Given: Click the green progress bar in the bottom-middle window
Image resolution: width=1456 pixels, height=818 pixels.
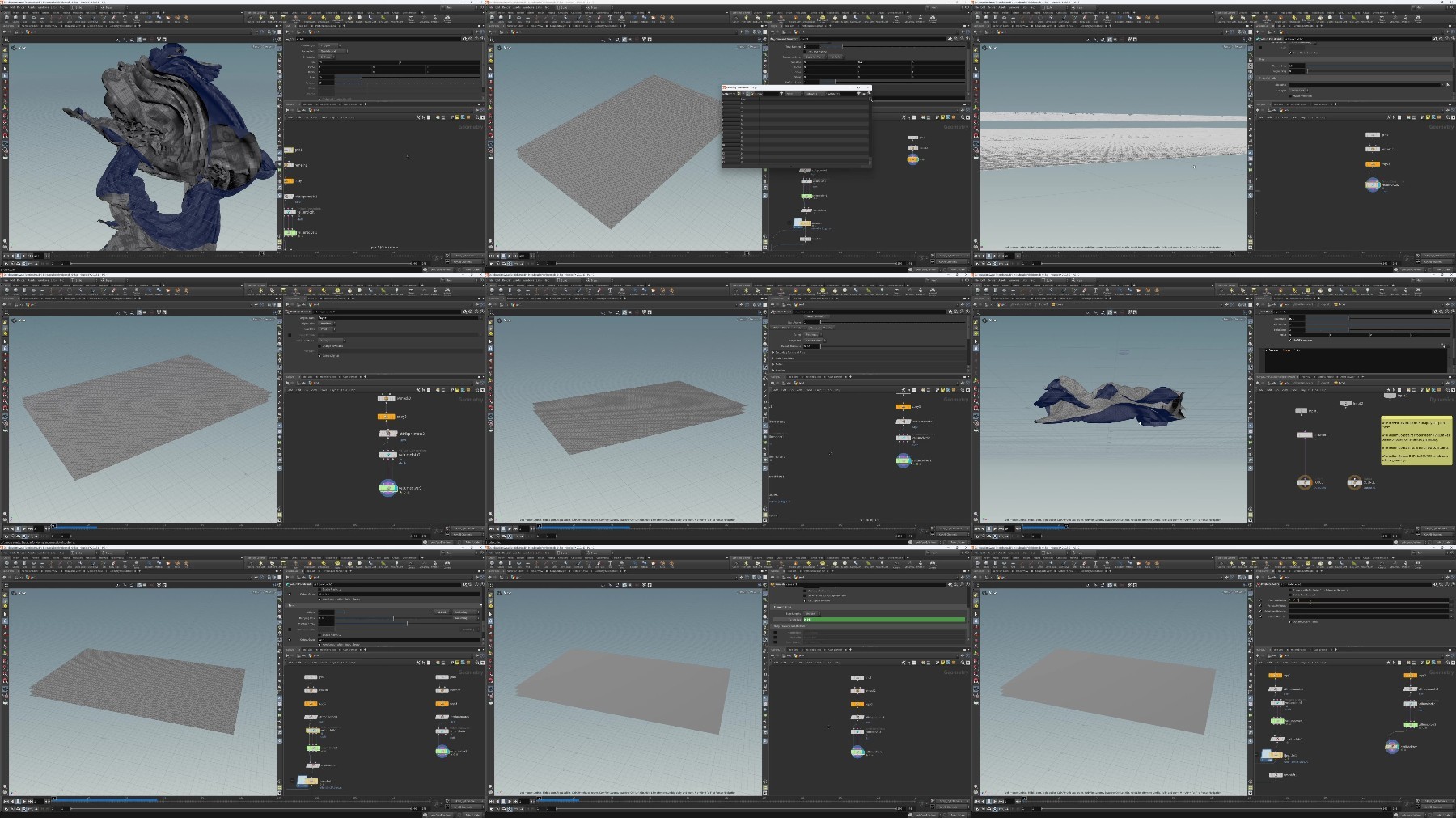Looking at the screenshot, I should pyautogui.click(x=884, y=620).
